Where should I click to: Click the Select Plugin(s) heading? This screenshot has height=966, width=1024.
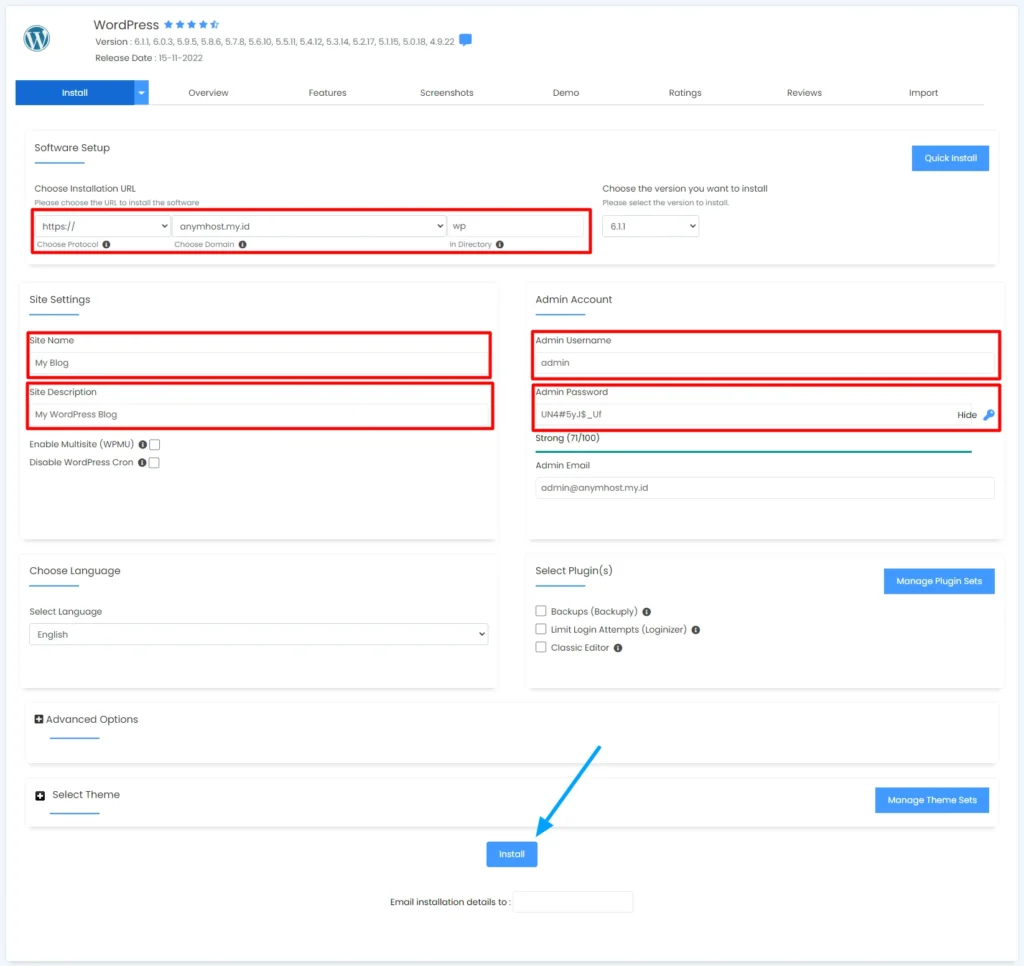pos(574,571)
